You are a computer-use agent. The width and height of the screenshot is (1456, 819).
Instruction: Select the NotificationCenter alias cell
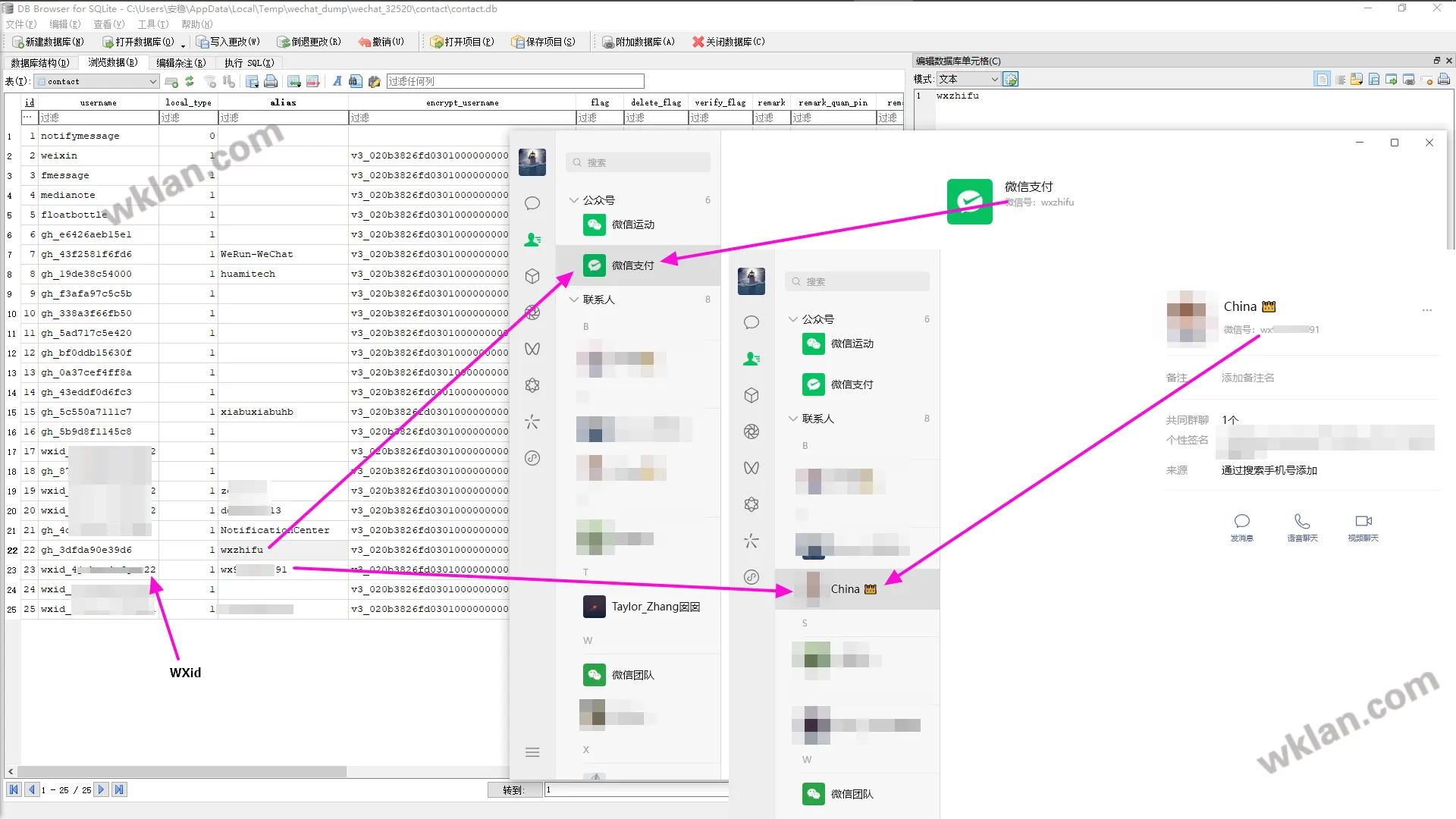(x=283, y=530)
